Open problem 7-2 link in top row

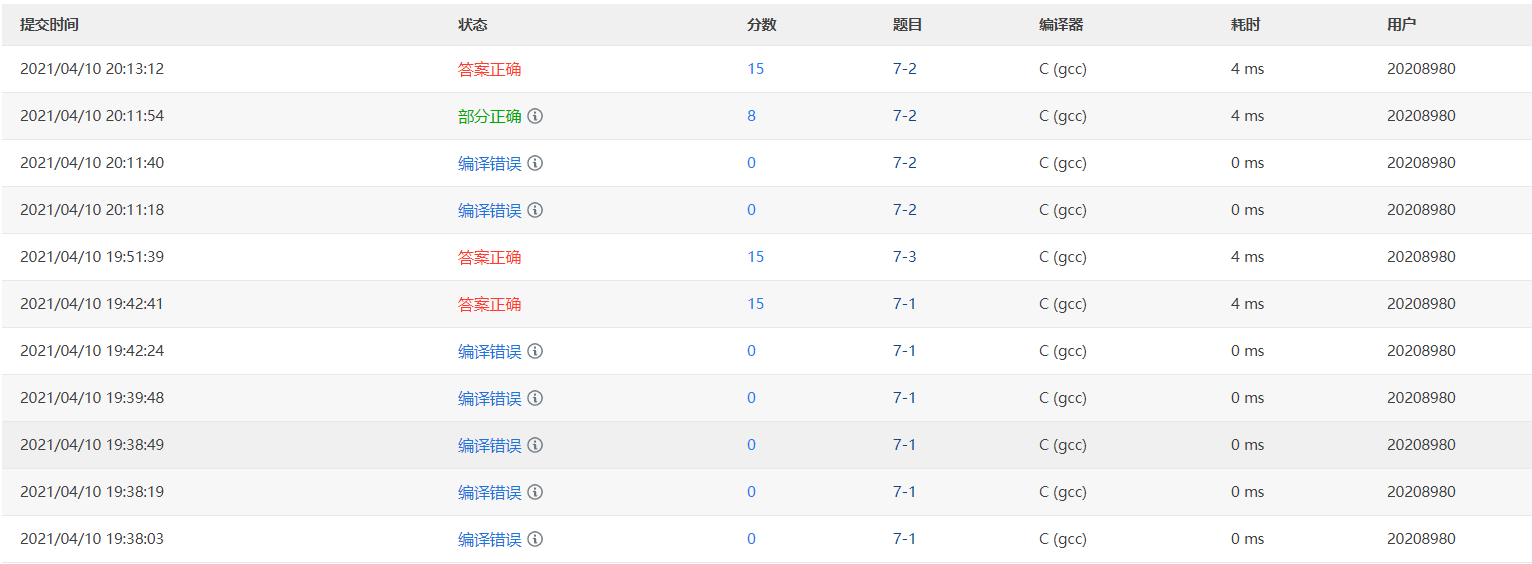click(904, 69)
